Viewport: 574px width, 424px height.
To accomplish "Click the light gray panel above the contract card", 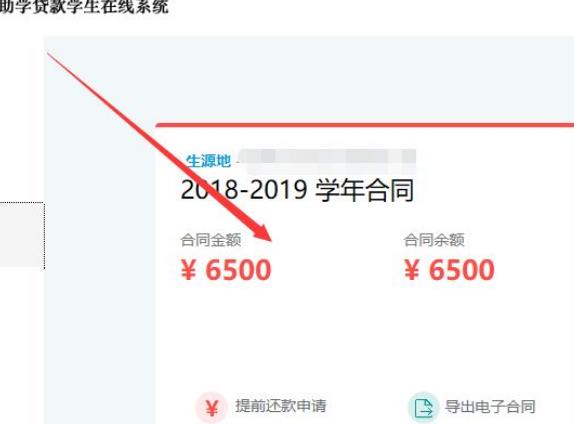I will [308, 79].
